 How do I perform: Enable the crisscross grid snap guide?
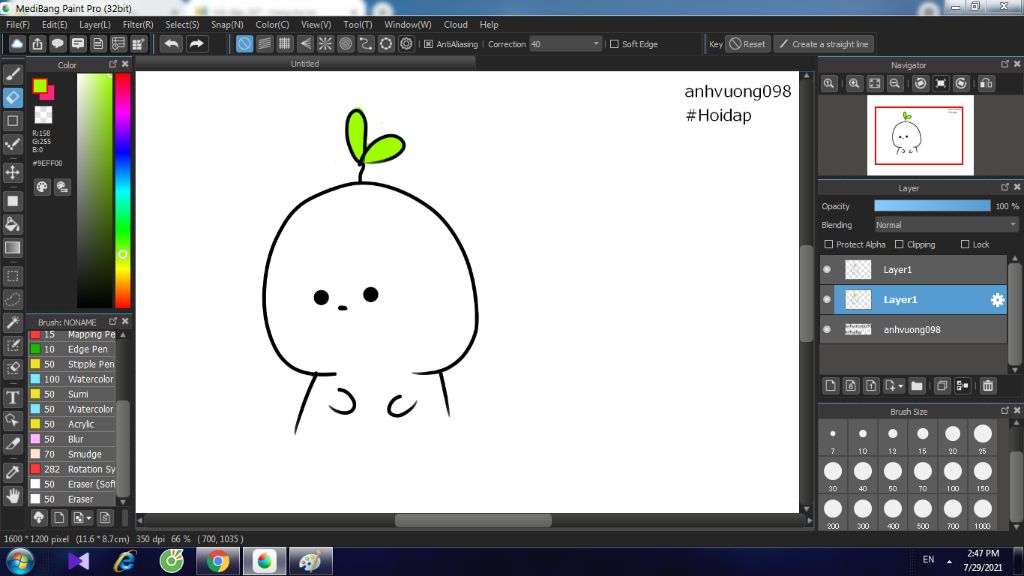pos(285,44)
